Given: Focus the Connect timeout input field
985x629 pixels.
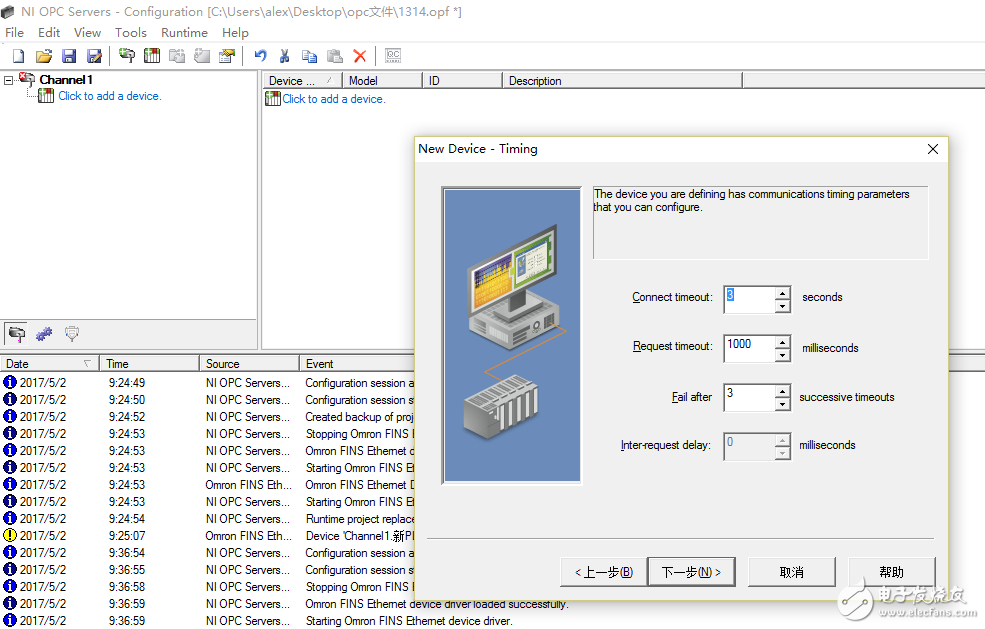Looking at the screenshot, I should (x=749, y=300).
